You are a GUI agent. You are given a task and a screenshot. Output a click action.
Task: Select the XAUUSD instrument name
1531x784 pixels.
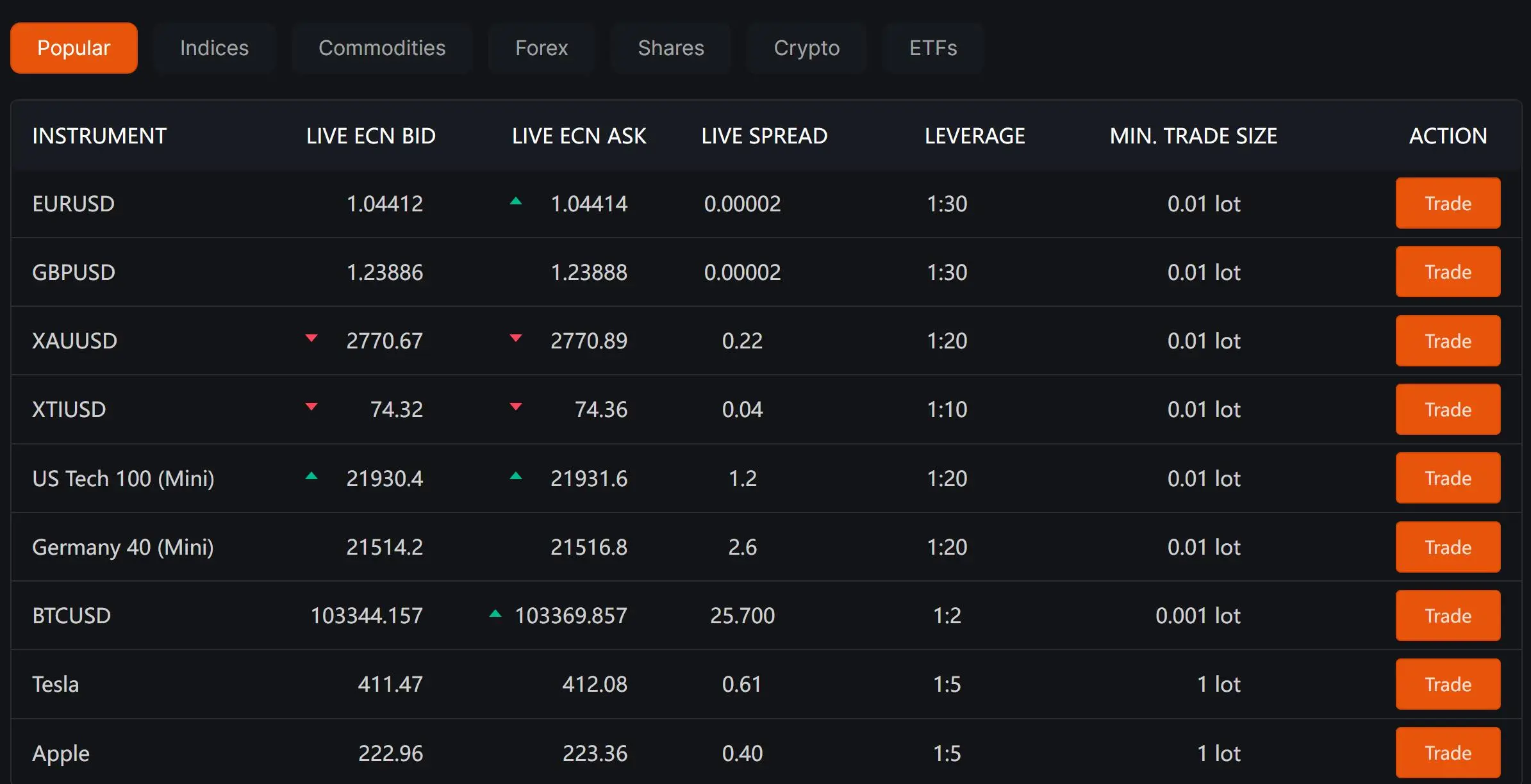pyautogui.click(x=75, y=341)
